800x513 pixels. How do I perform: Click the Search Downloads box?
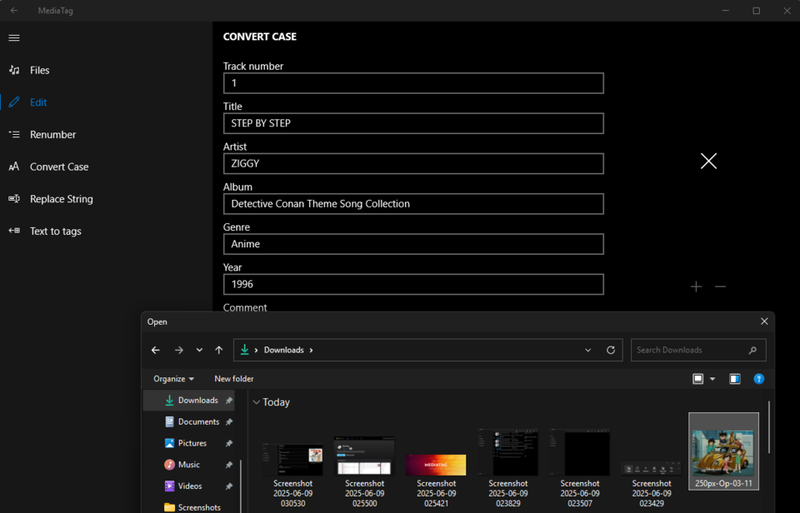(x=698, y=350)
